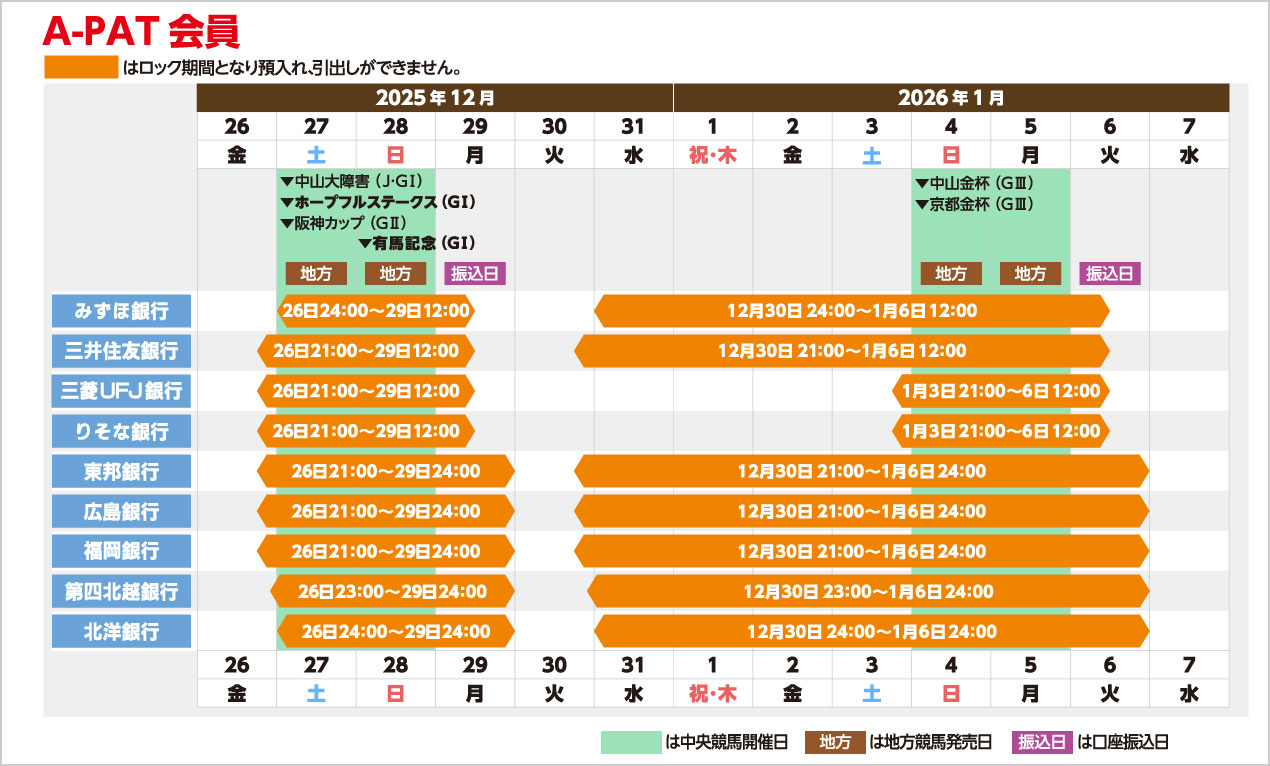This screenshot has width=1270, height=766.
Task: Click the 有馬記念 (GI) race entry
Action: [416, 243]
